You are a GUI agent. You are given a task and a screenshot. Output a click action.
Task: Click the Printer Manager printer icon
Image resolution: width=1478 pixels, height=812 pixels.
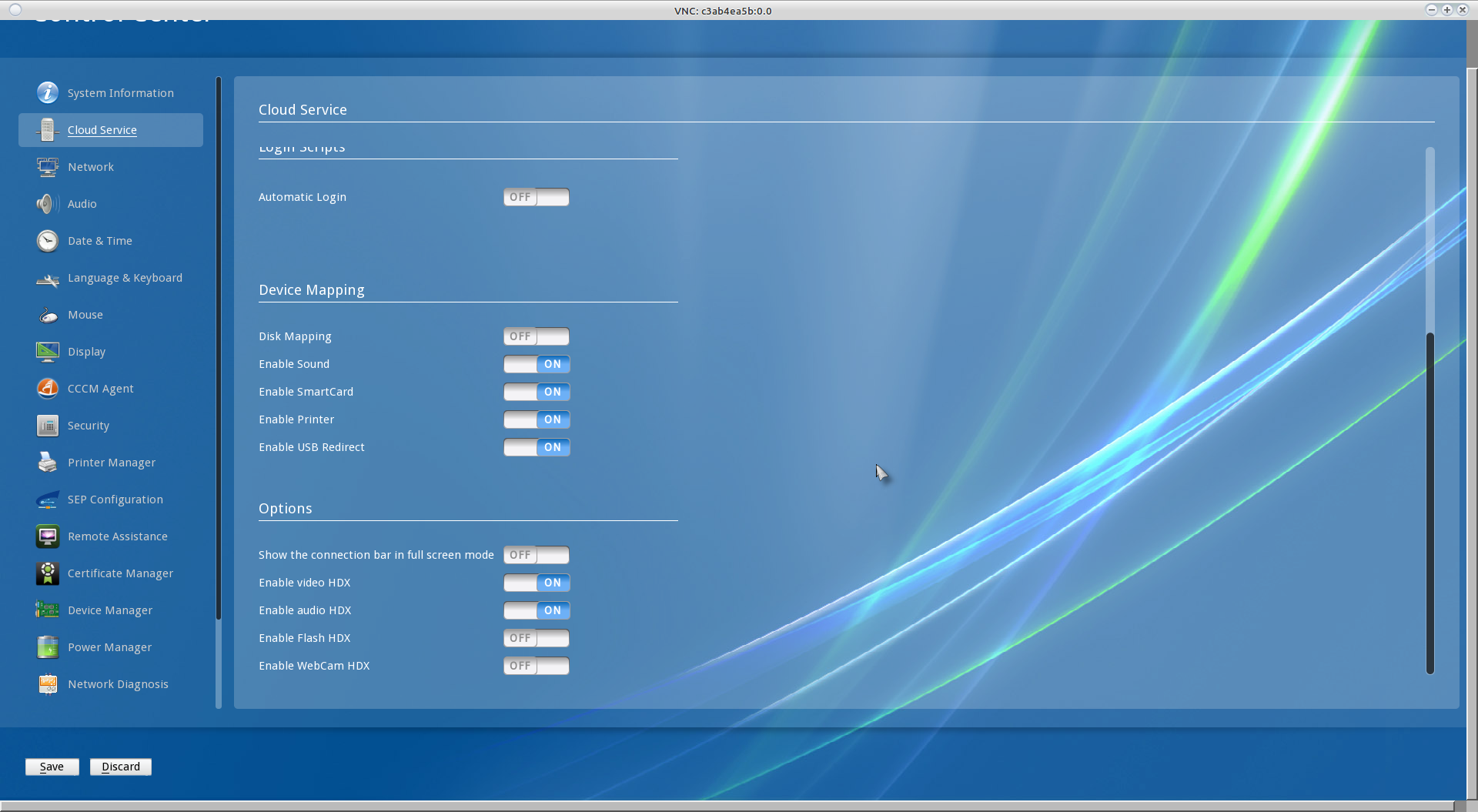pos(48,463)
